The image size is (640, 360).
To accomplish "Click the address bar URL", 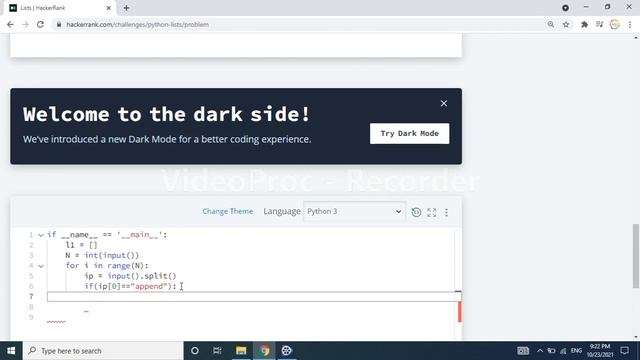I will (138, 24).
